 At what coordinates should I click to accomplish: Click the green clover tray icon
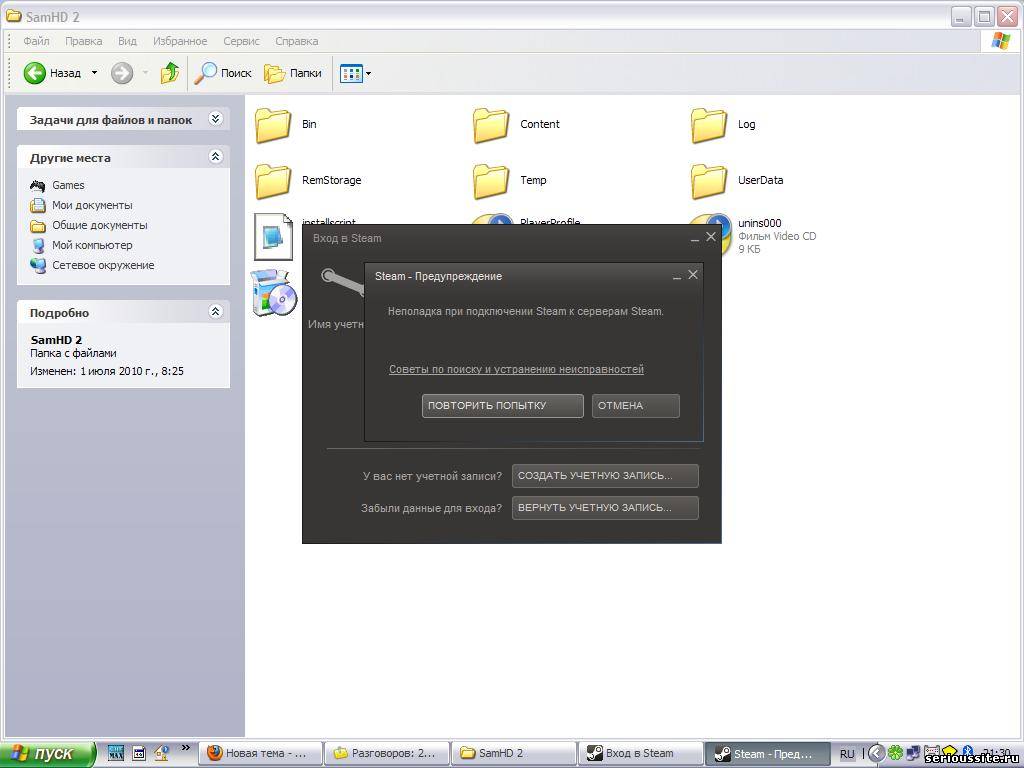895,754
